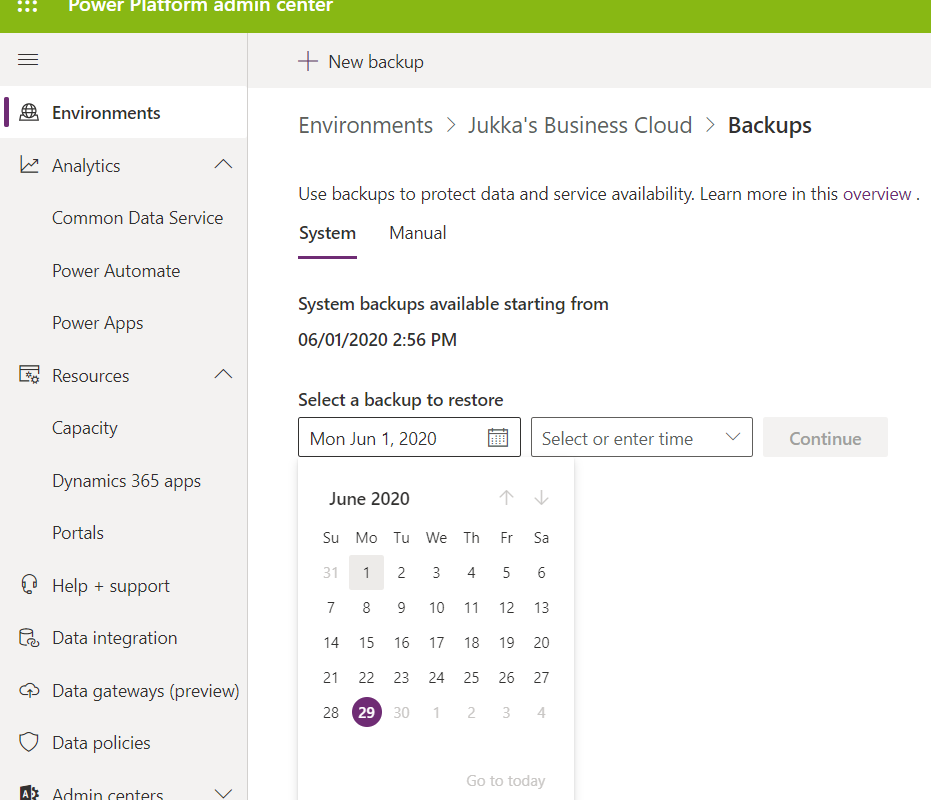Open Common Data Service analytics

(138, 218)
